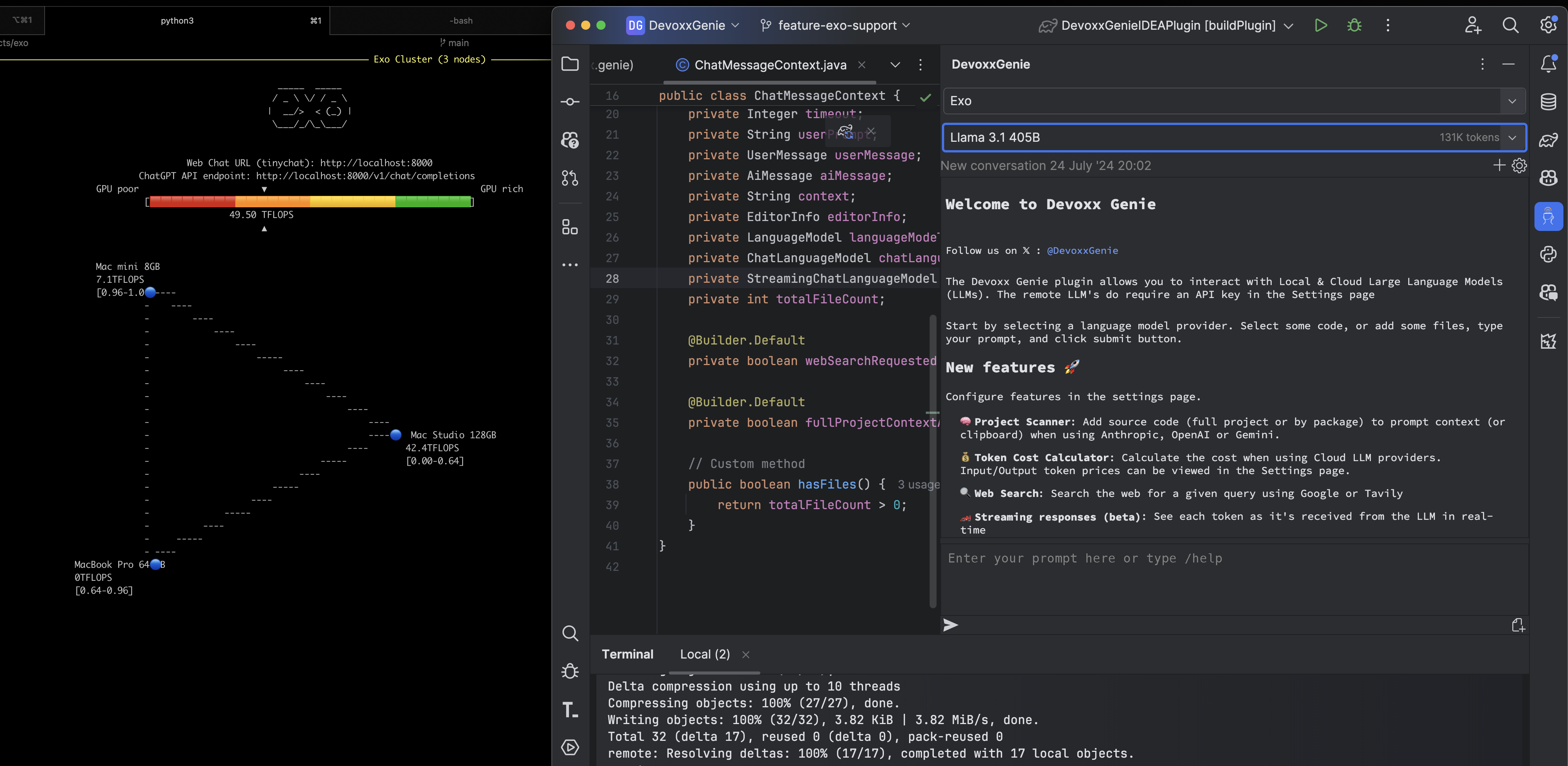Select the Local (2) terminal tab
Screen dimensions: 1568x766
point(704,654)
